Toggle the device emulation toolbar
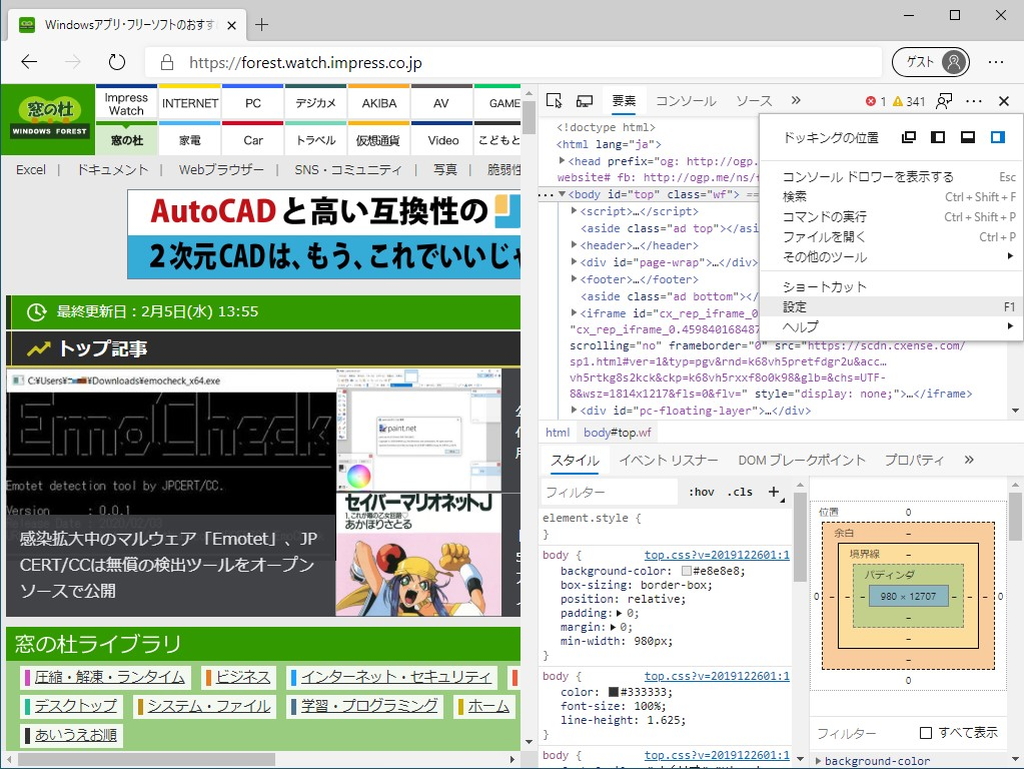 585,100
